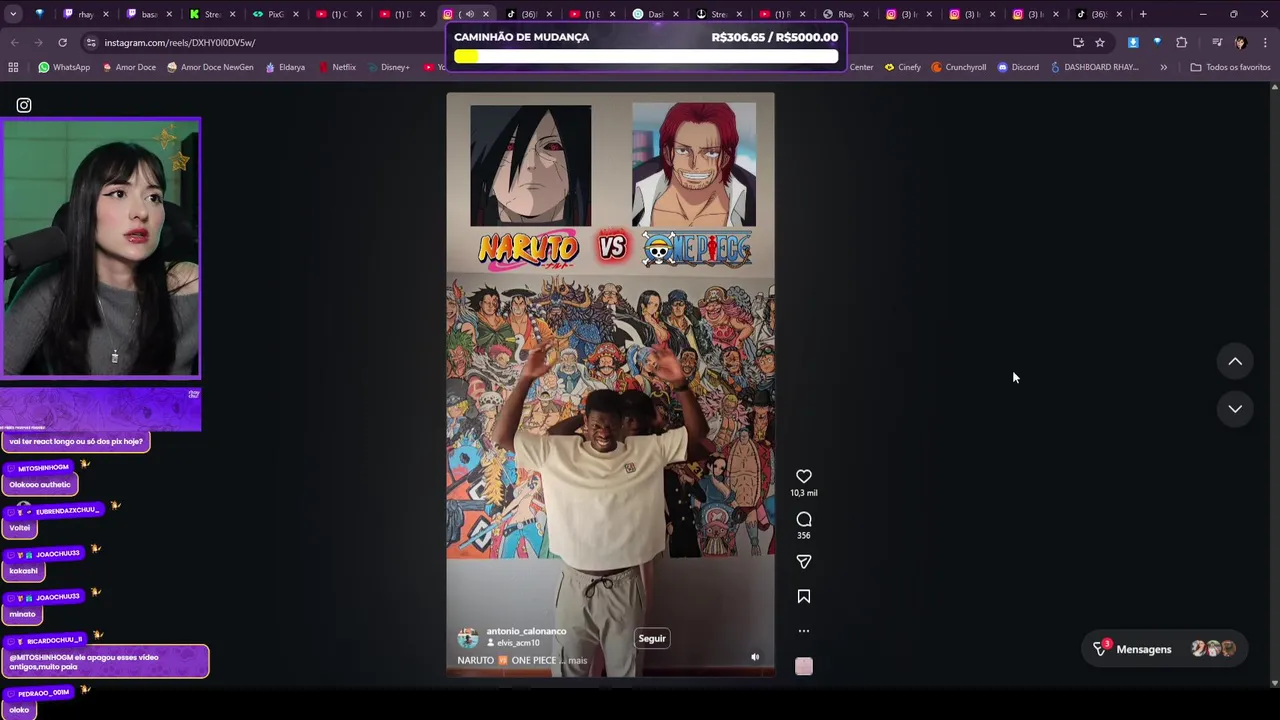Open the site information icon in address bar
Viewport: 1280px width, 720px height.
[x=91, y=43]
